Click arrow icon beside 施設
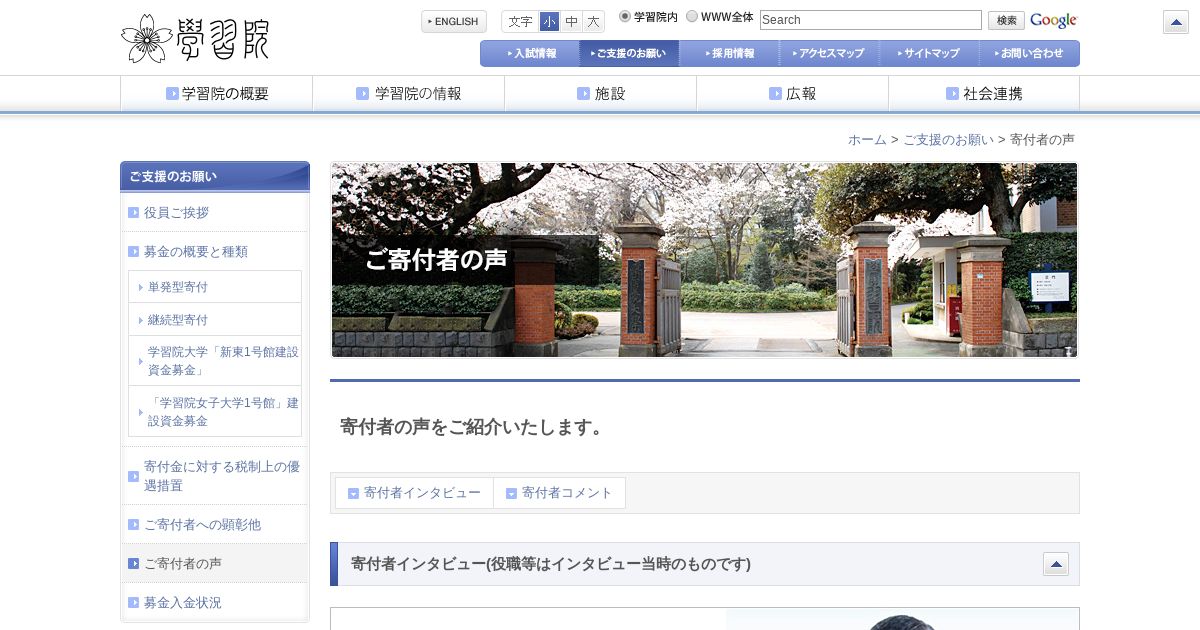This screenshot has width=1200, height=630. pos(583,94)
